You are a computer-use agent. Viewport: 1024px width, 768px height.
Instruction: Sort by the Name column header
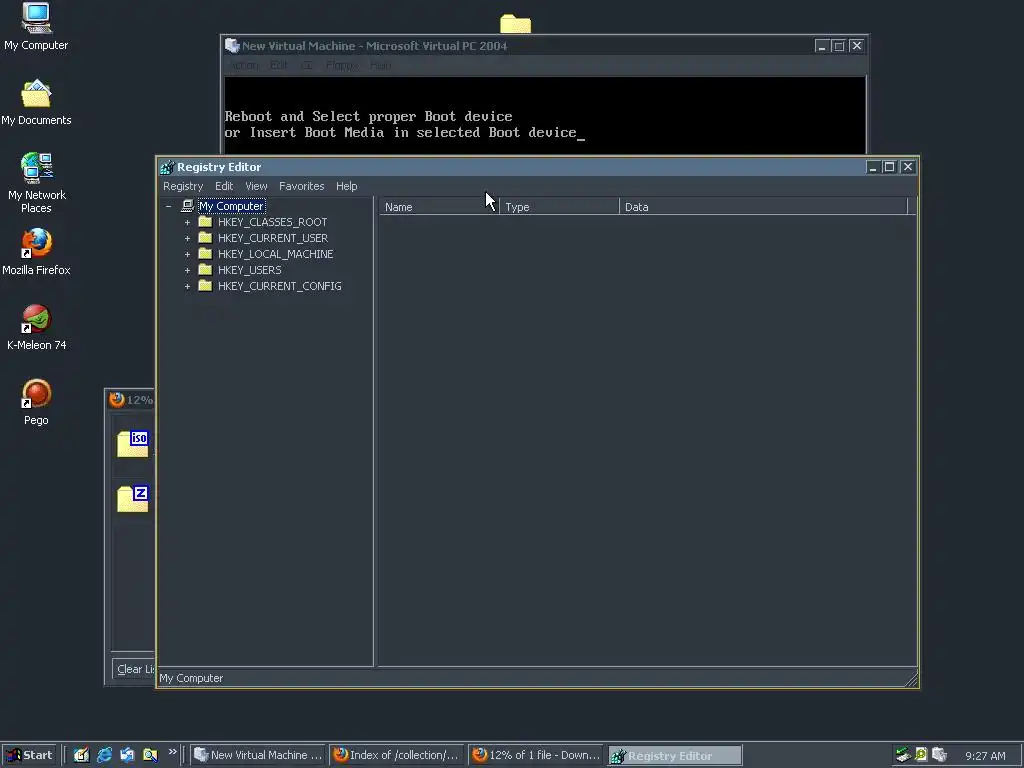click(x=439, y=207)
